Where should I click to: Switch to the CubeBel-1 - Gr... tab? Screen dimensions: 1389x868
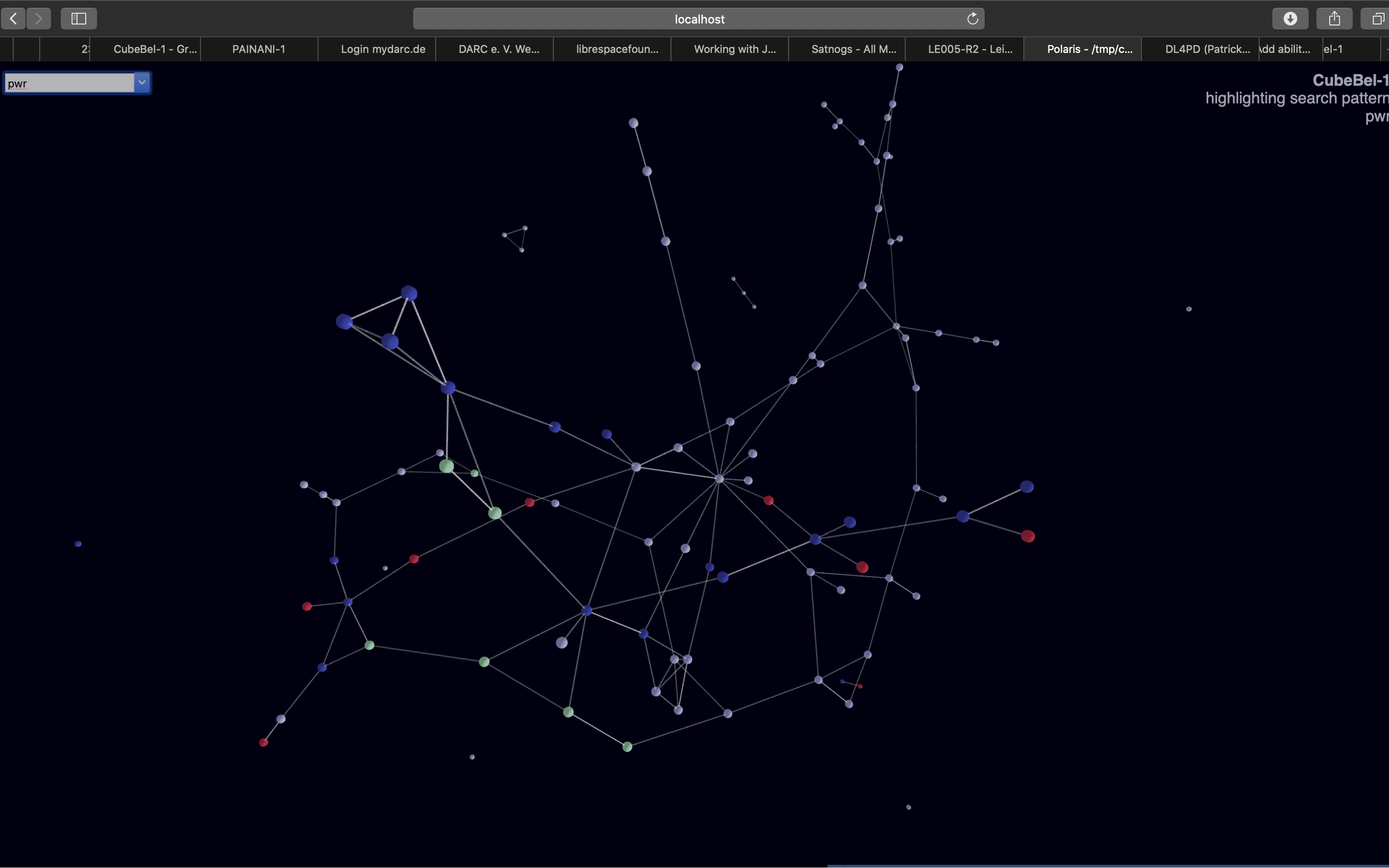[155, 50]
